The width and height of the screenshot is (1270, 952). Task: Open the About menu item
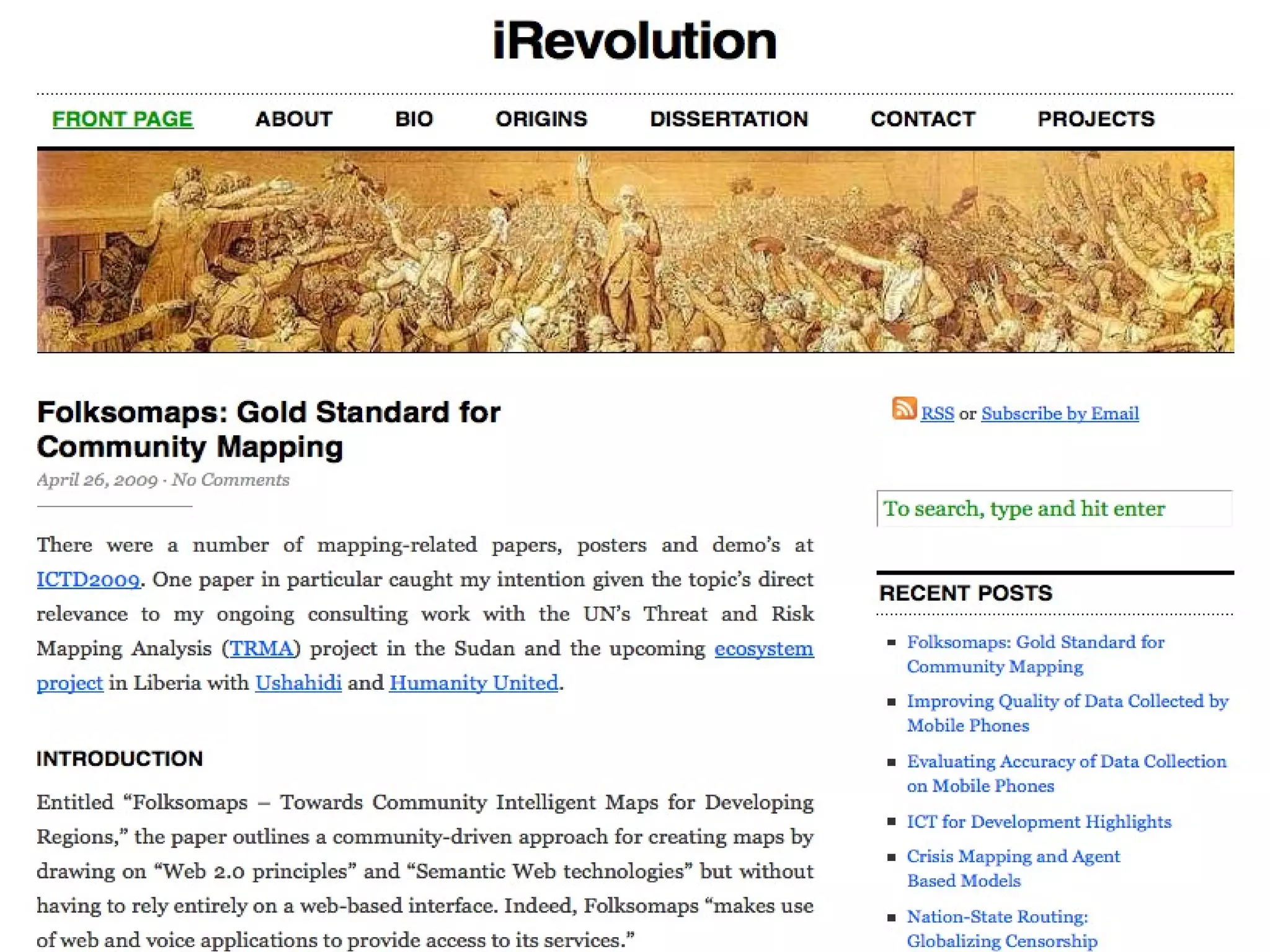pyautogui.click(x=294, y=119)
